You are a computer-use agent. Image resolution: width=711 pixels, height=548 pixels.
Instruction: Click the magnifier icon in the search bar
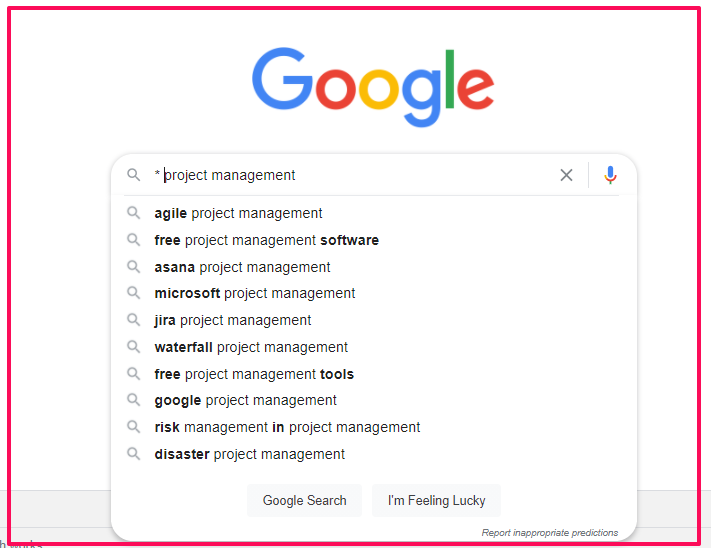134,175
